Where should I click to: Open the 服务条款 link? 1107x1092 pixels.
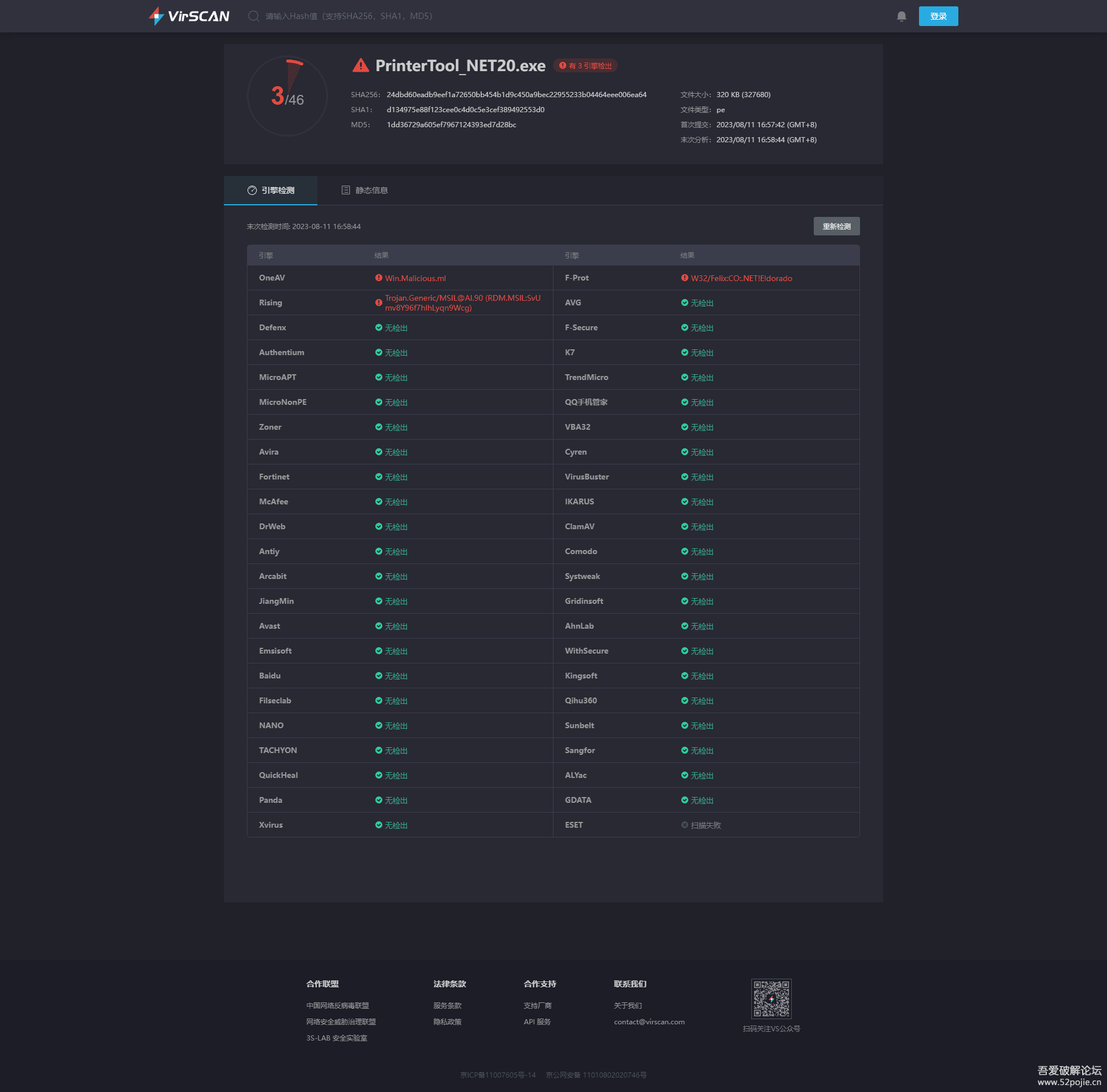pos(448,1006)
